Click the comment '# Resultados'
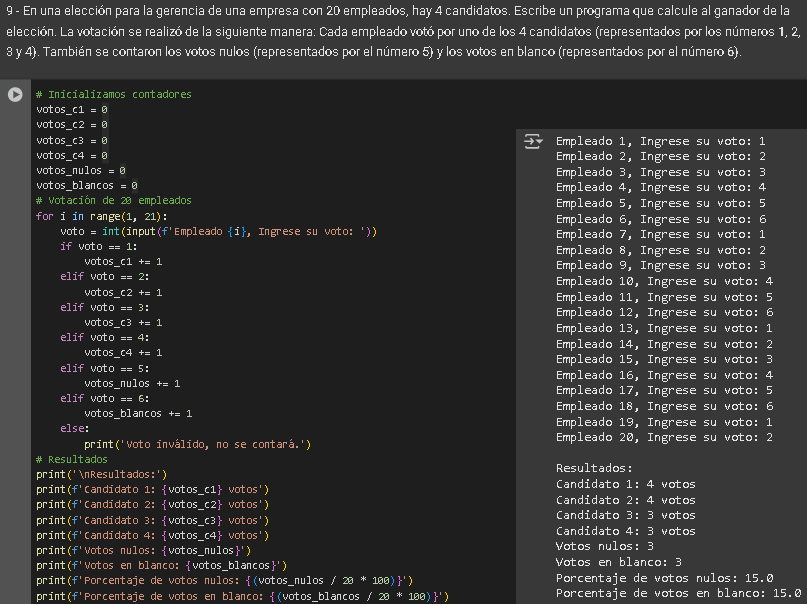The height and width of the screenshot is (604, 807). click(72, 459)
